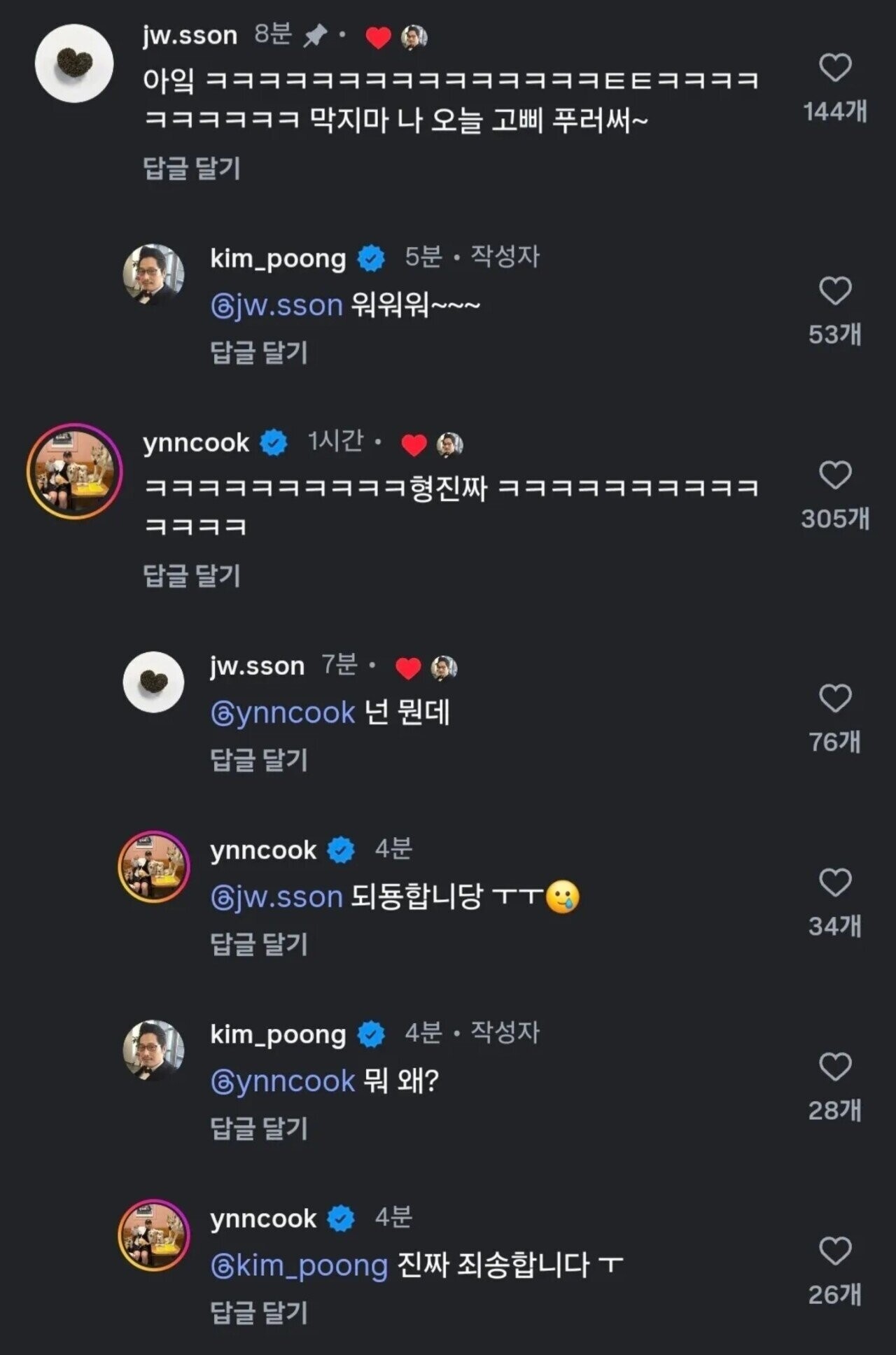Reply to kim_poong's 뭐 왜? comment
Viewport: 896px width, 1355px height.
(x=259, y=1128)
